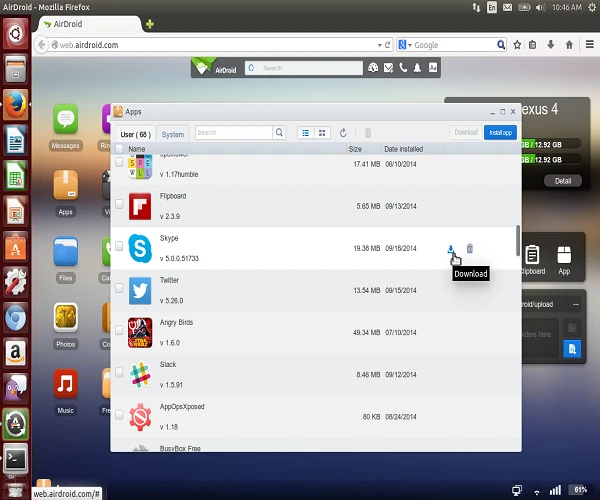Open the Music desktop icon
Image resolution: width=600 pixels, height=500 pixels.
click(x=66, y=385)
